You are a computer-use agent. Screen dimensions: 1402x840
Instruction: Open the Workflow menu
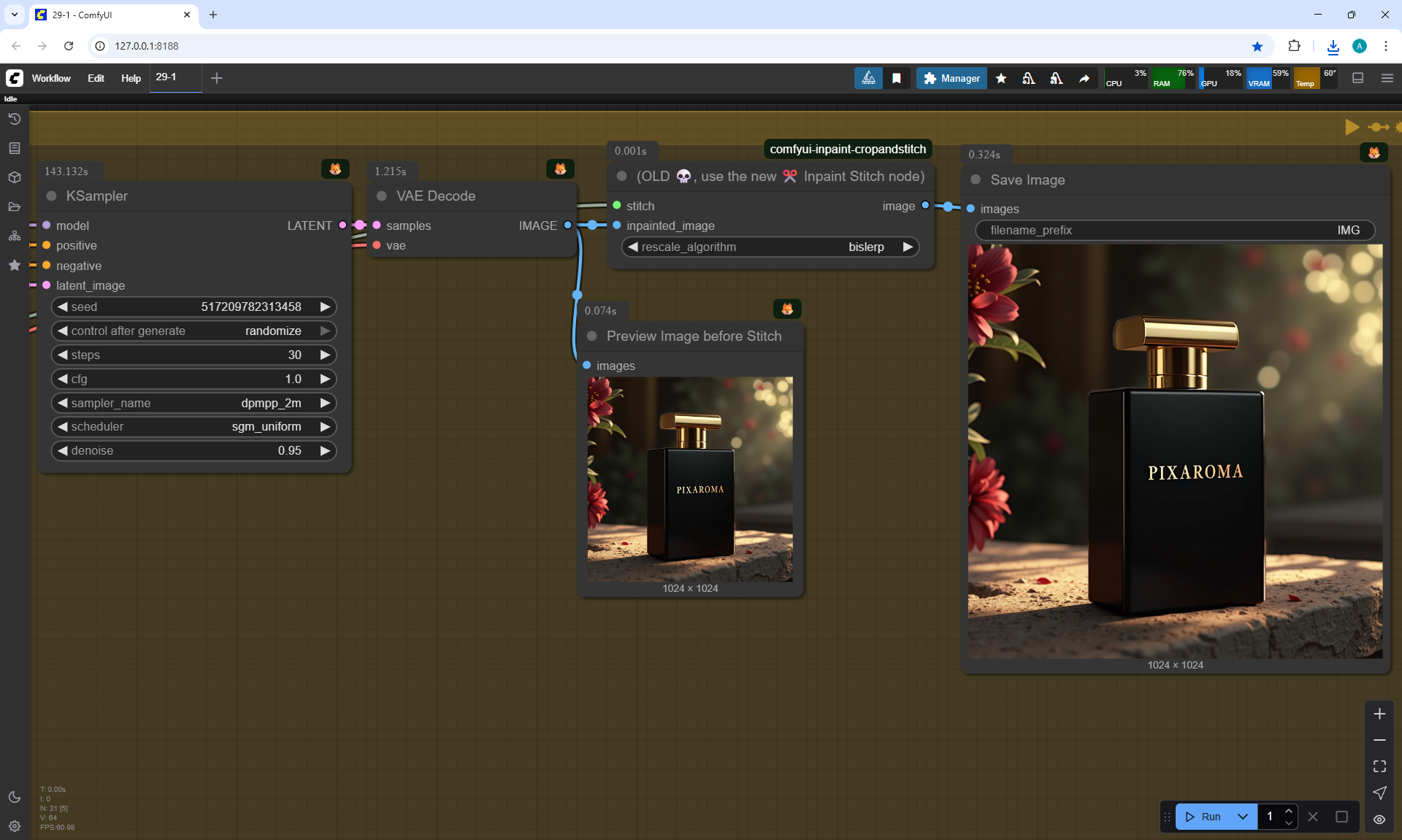(x=51, y=78)
